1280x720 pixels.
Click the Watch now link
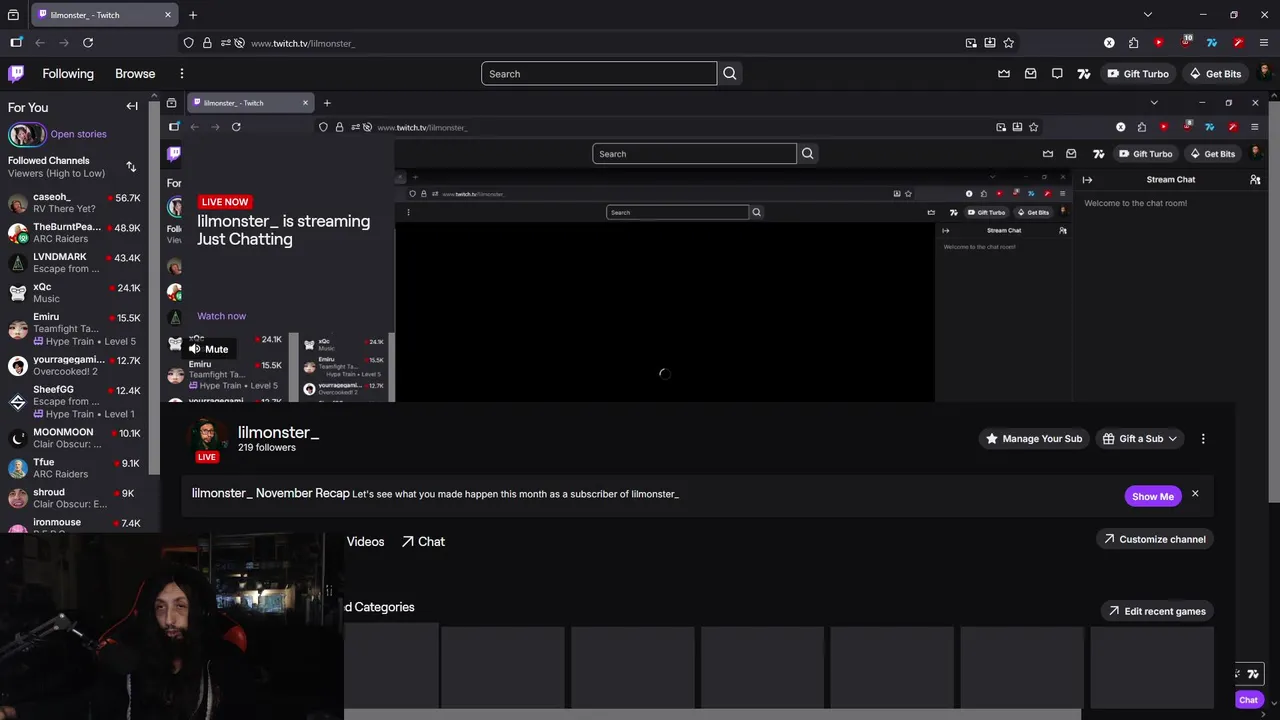click(x=221, y=316)
